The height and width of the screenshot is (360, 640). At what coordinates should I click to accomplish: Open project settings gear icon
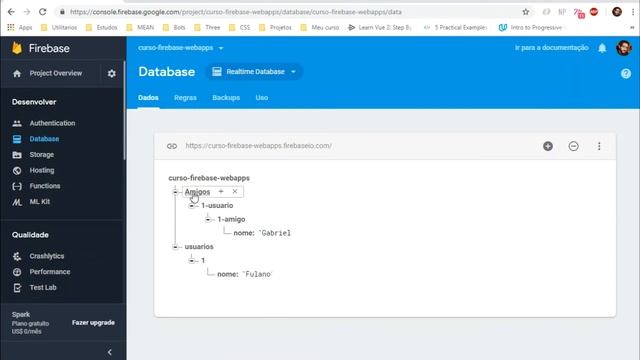(111, 73)
